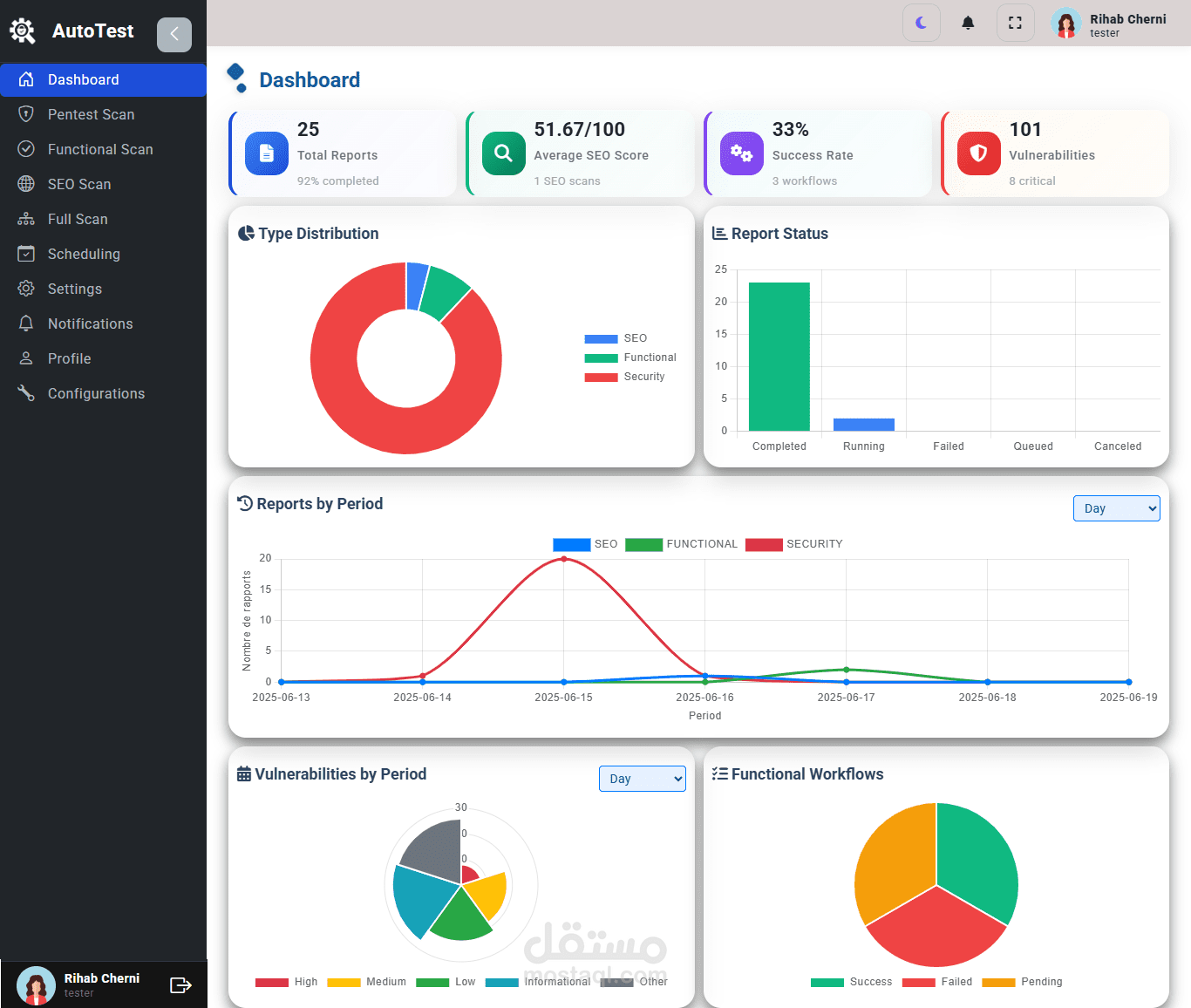
Task: Click the Failed legend color swatch
Action: (x=918, y=982)
